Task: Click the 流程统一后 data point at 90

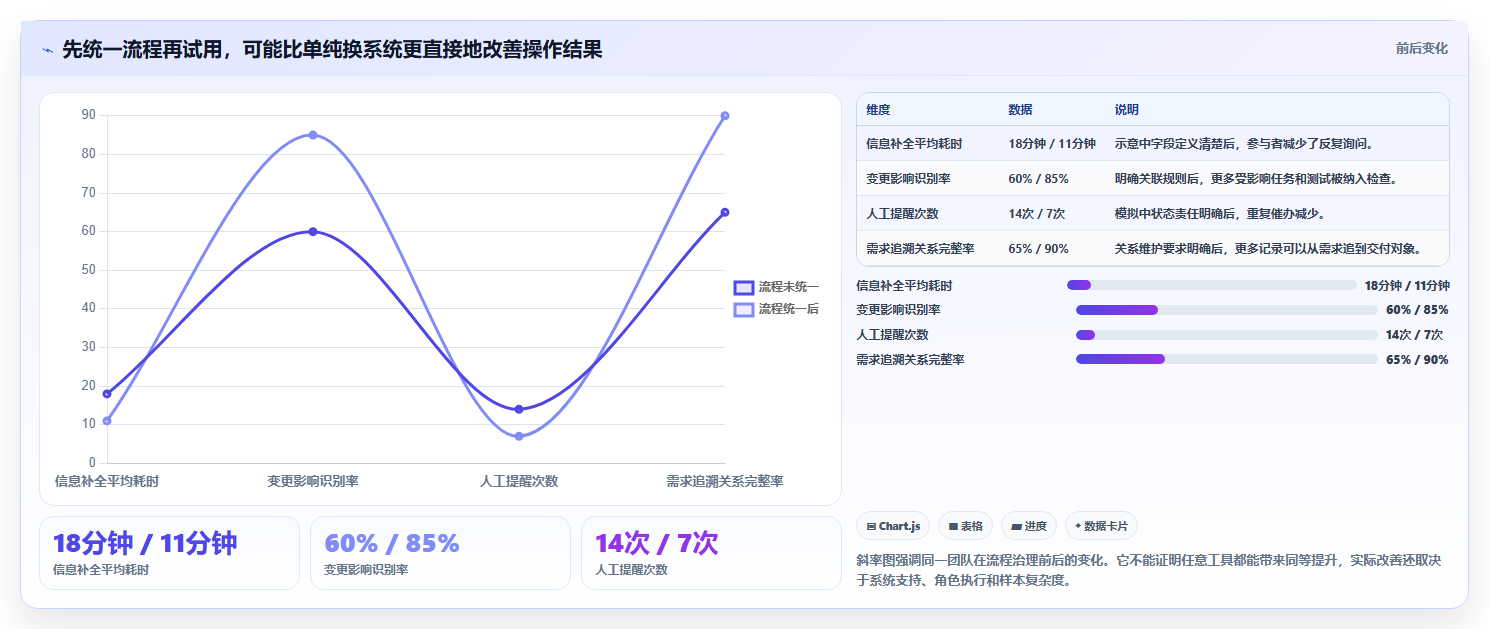Action: [725, 116]
